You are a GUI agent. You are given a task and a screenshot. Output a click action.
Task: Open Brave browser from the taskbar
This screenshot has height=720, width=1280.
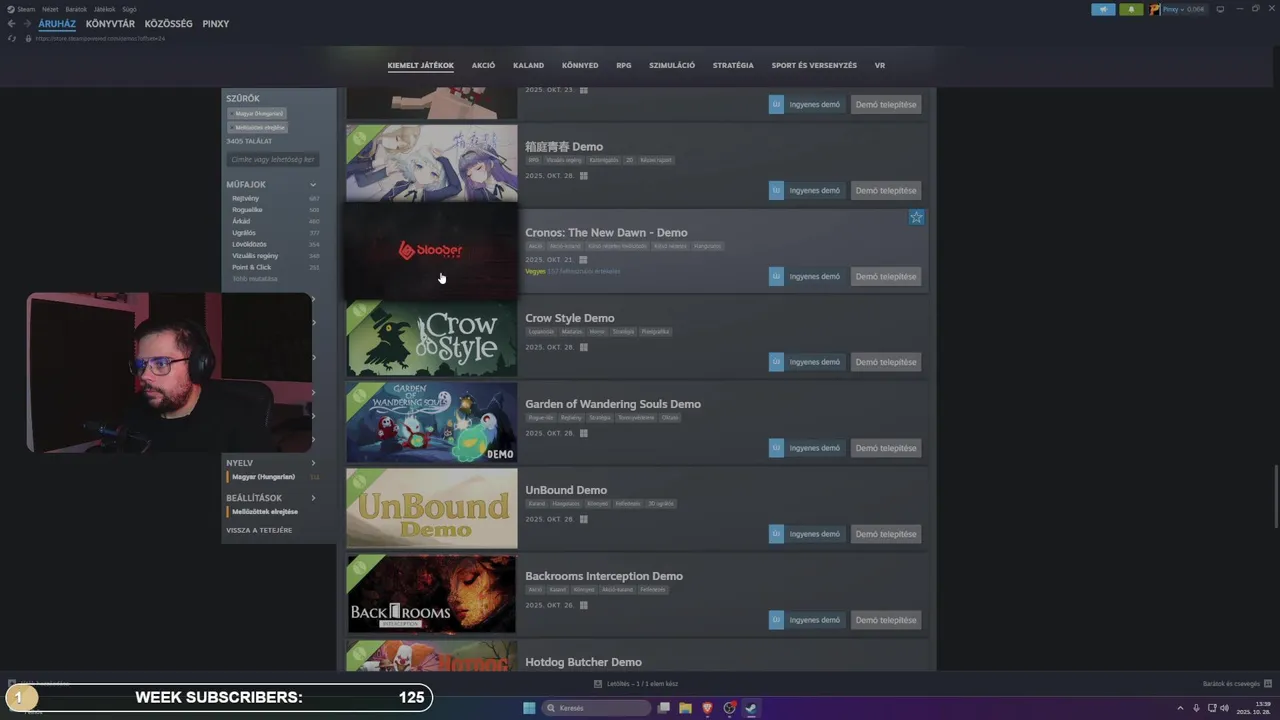coord(708,708)
